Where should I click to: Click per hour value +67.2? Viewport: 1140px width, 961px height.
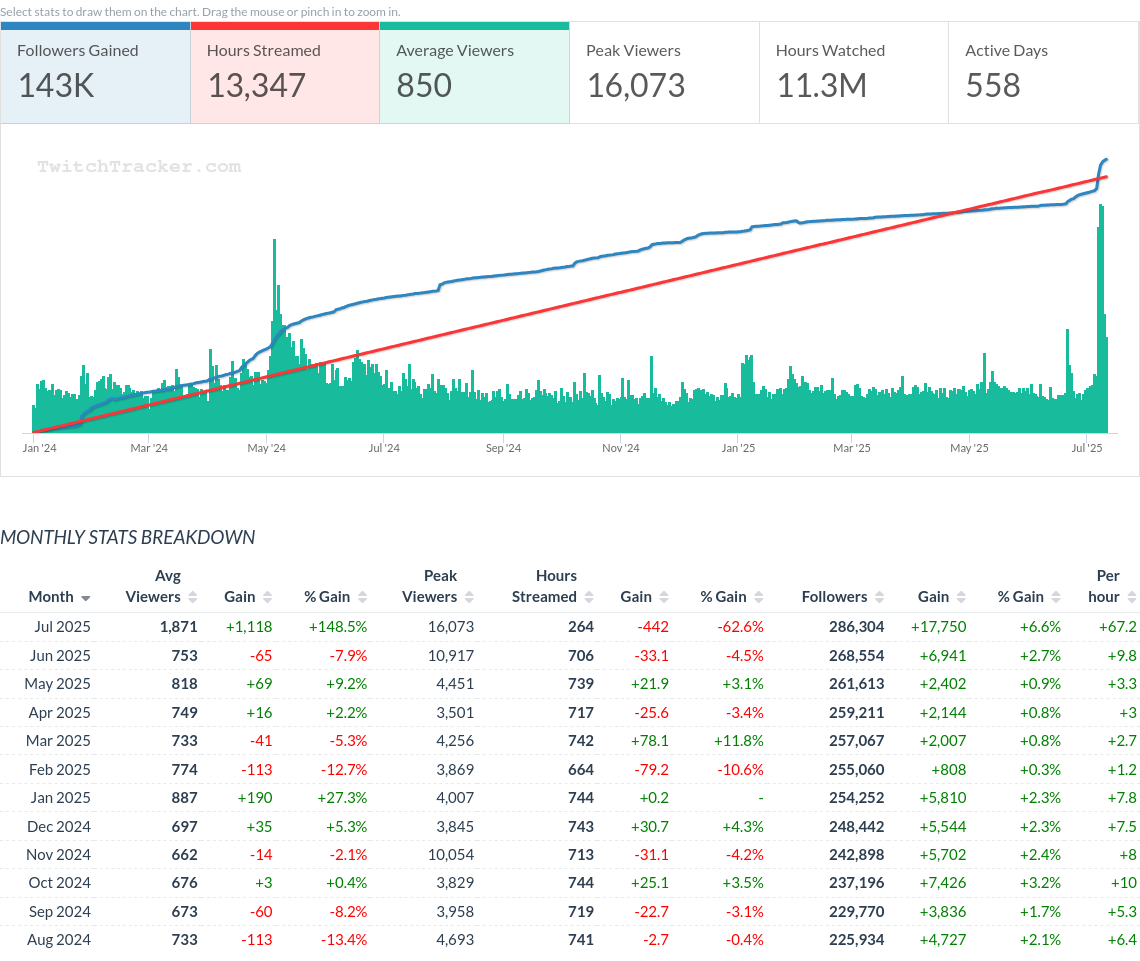pyautogui.click(x=1117, y=627)
